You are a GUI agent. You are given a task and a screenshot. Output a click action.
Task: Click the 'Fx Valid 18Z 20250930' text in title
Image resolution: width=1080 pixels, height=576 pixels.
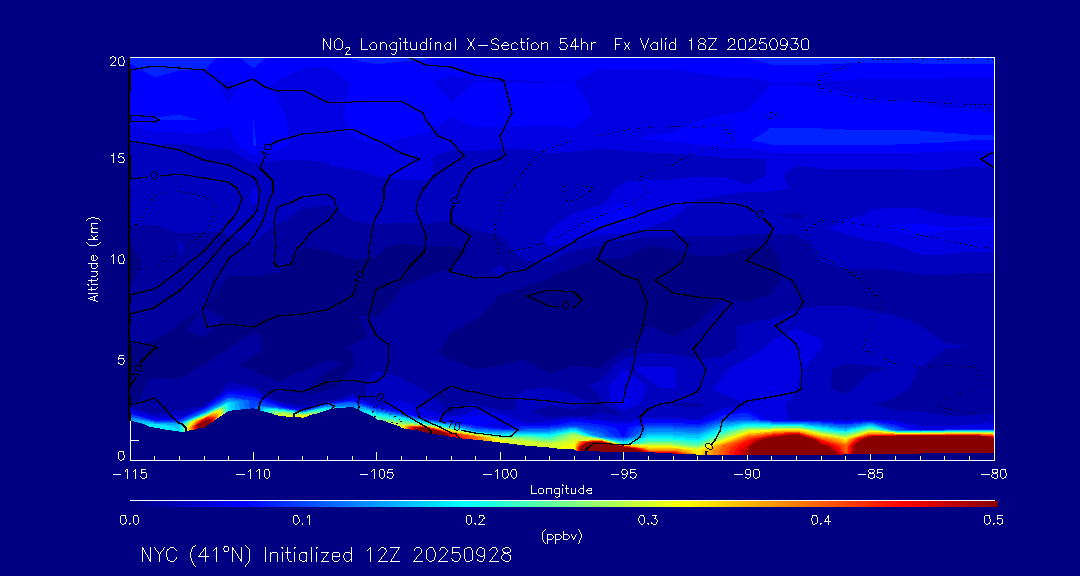click(712, 45)
